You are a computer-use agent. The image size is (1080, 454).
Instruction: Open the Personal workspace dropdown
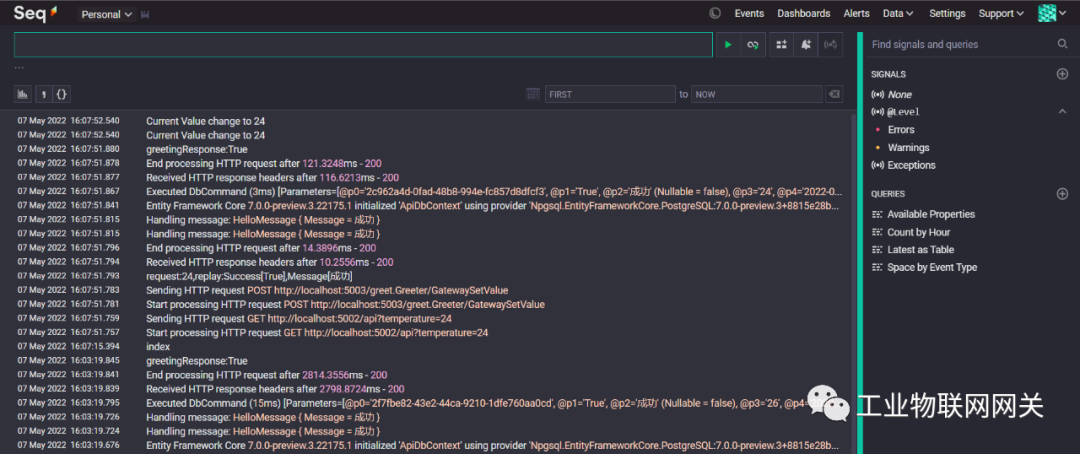[107, 14]
